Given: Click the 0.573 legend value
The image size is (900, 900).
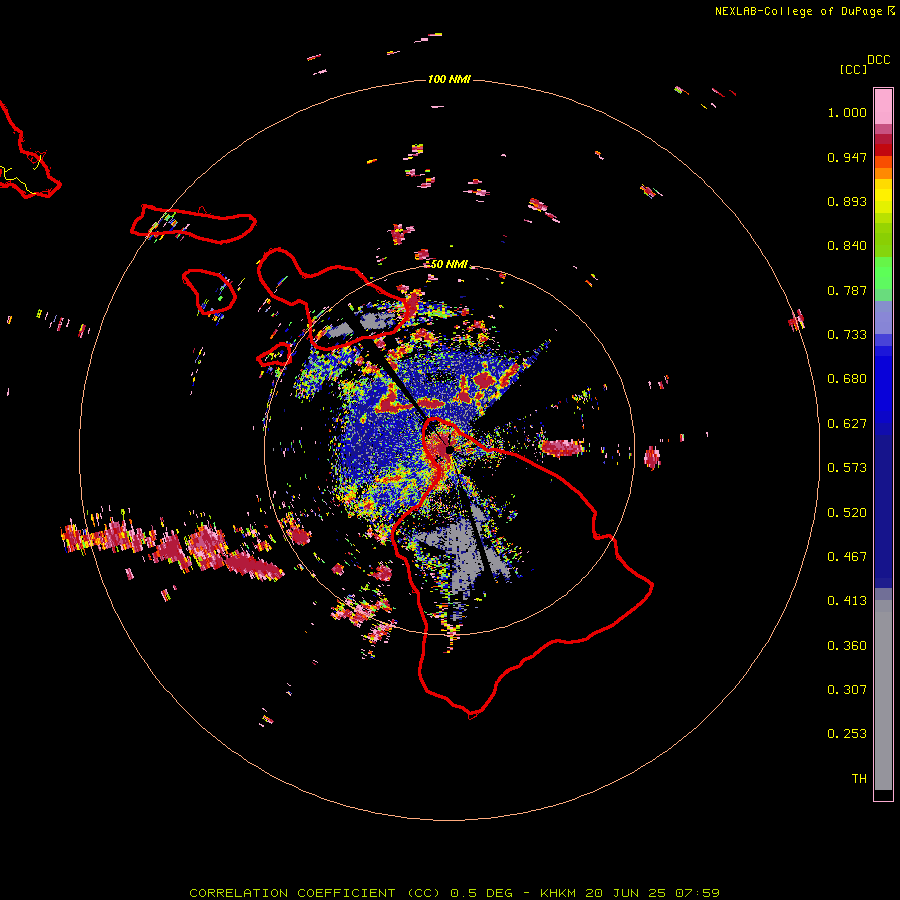Looking at the screenshot, I should [x=847, y=468].
